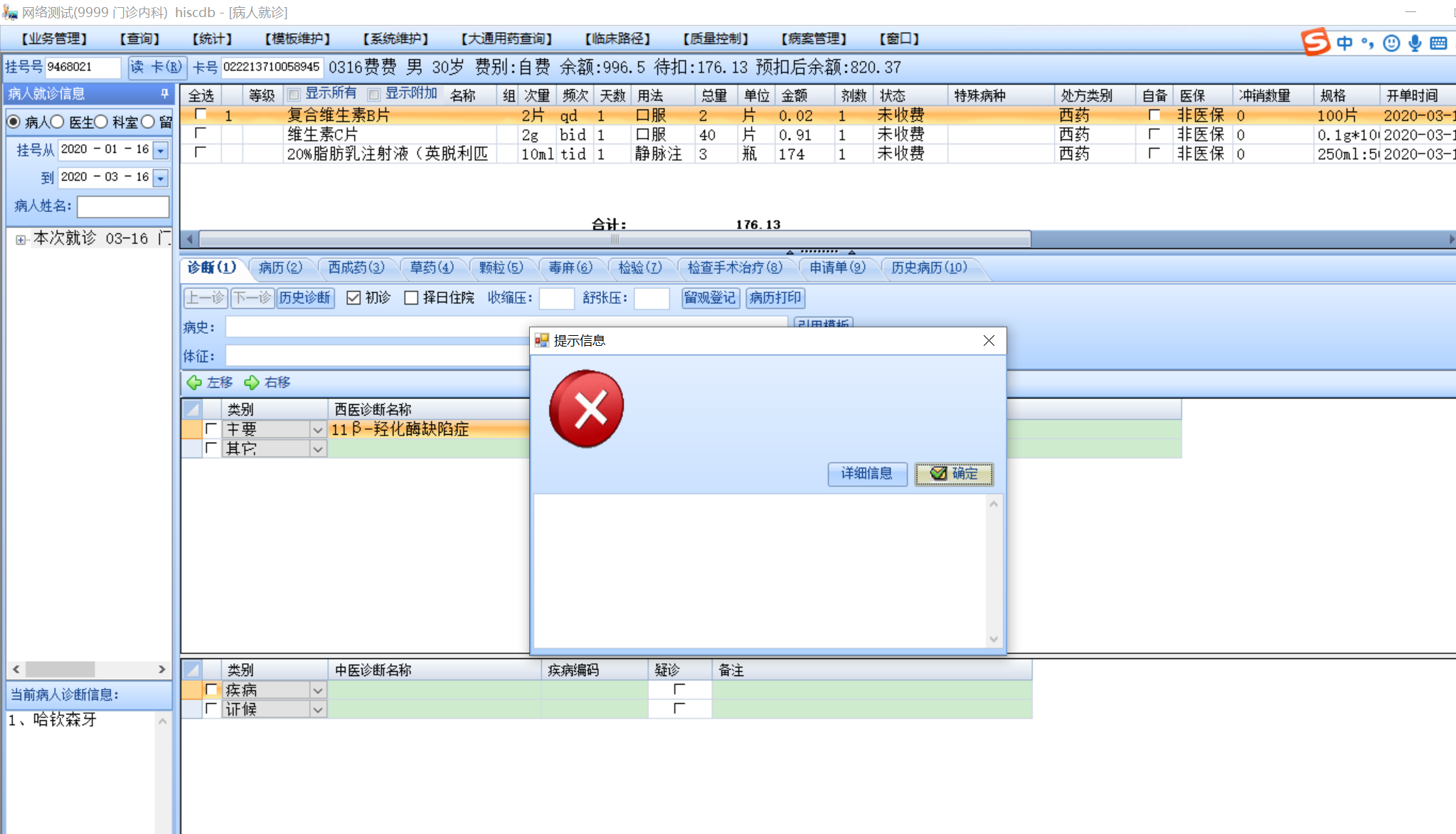Click the 详细信息 button

[866, 474]
